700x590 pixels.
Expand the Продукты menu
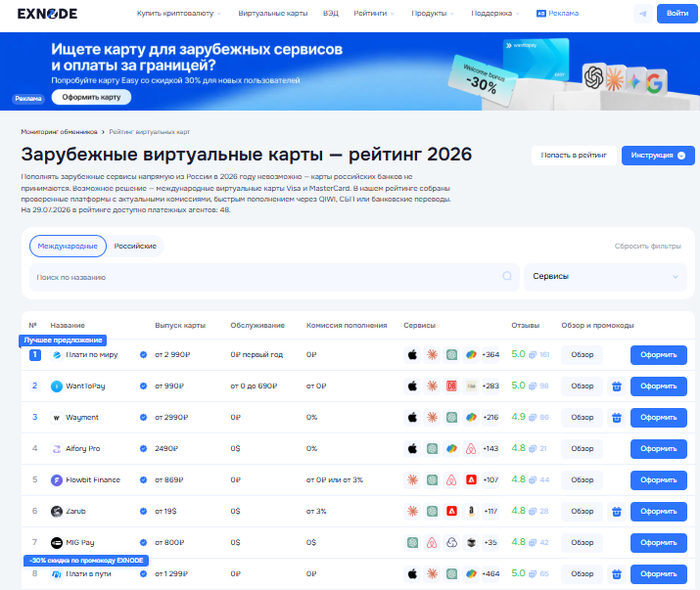[432, 13]
